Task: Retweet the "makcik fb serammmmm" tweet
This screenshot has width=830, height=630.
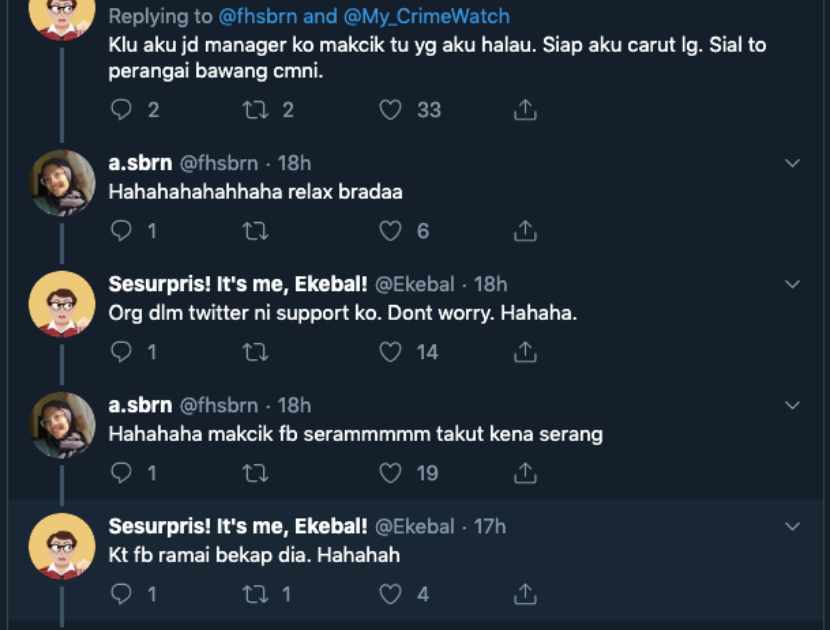Action: click(255, 473)
